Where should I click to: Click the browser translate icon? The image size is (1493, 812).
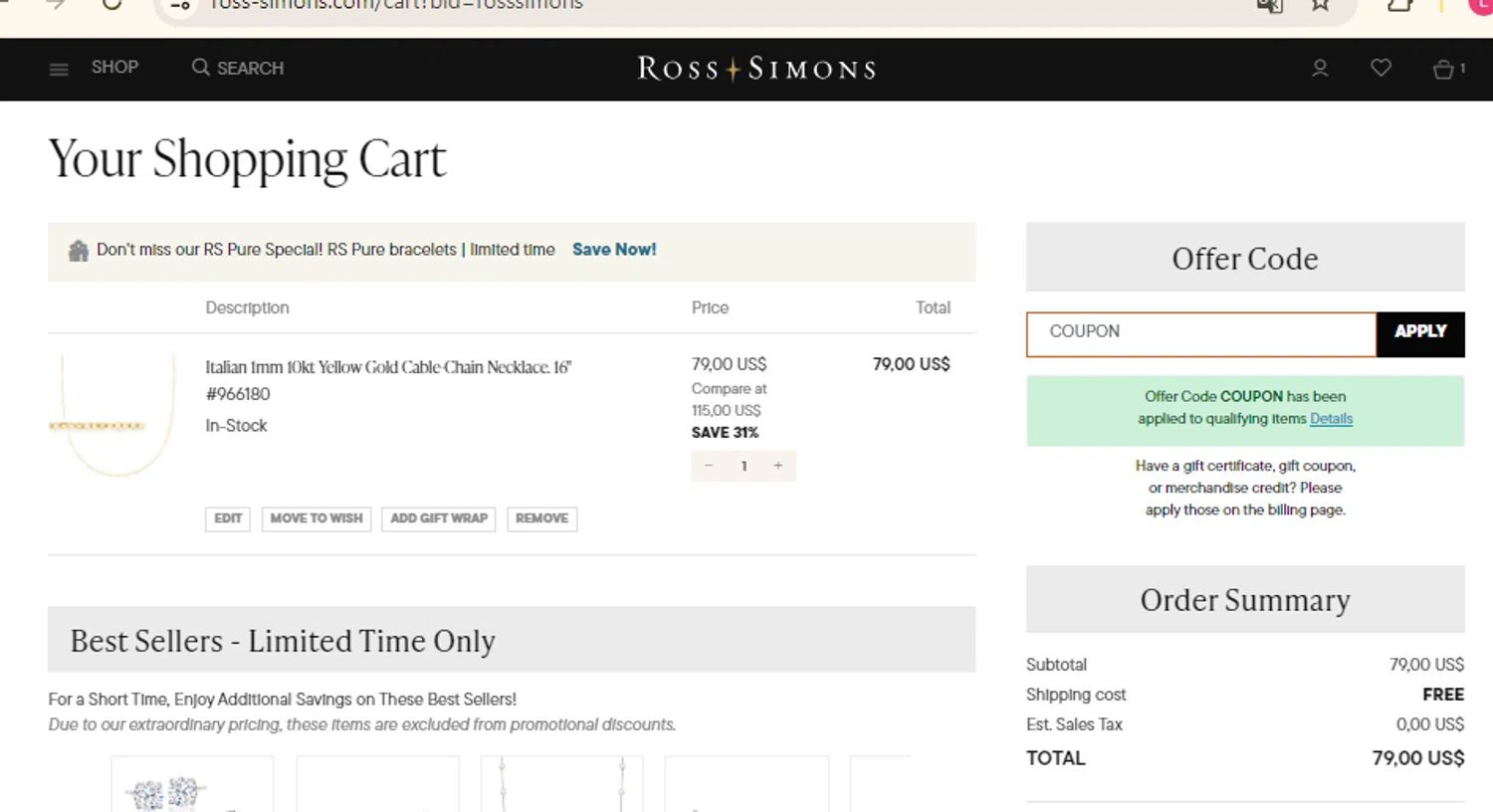(x=1270, y=6)
